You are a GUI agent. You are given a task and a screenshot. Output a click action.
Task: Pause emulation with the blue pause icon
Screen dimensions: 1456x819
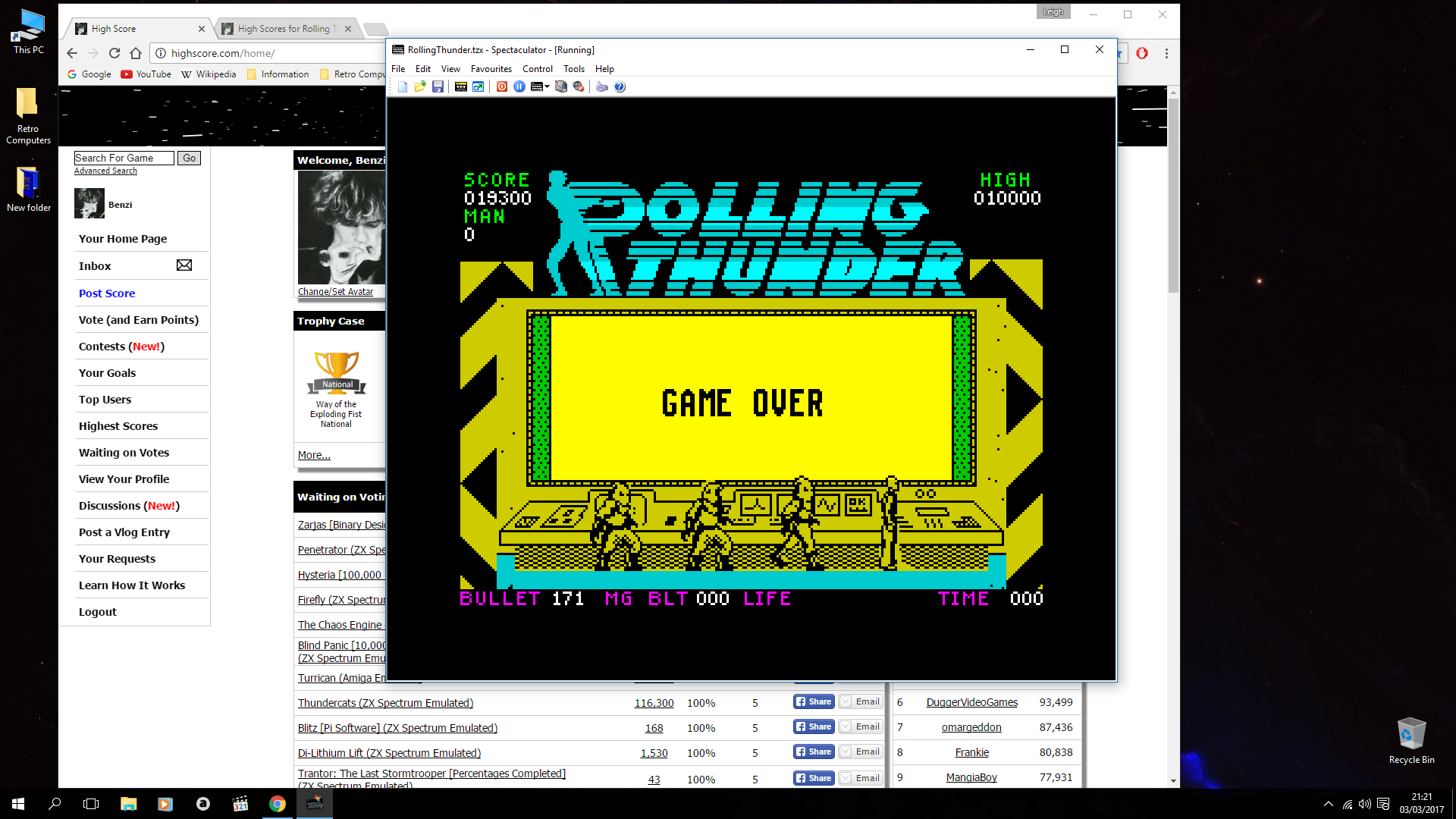coord(519,86)
